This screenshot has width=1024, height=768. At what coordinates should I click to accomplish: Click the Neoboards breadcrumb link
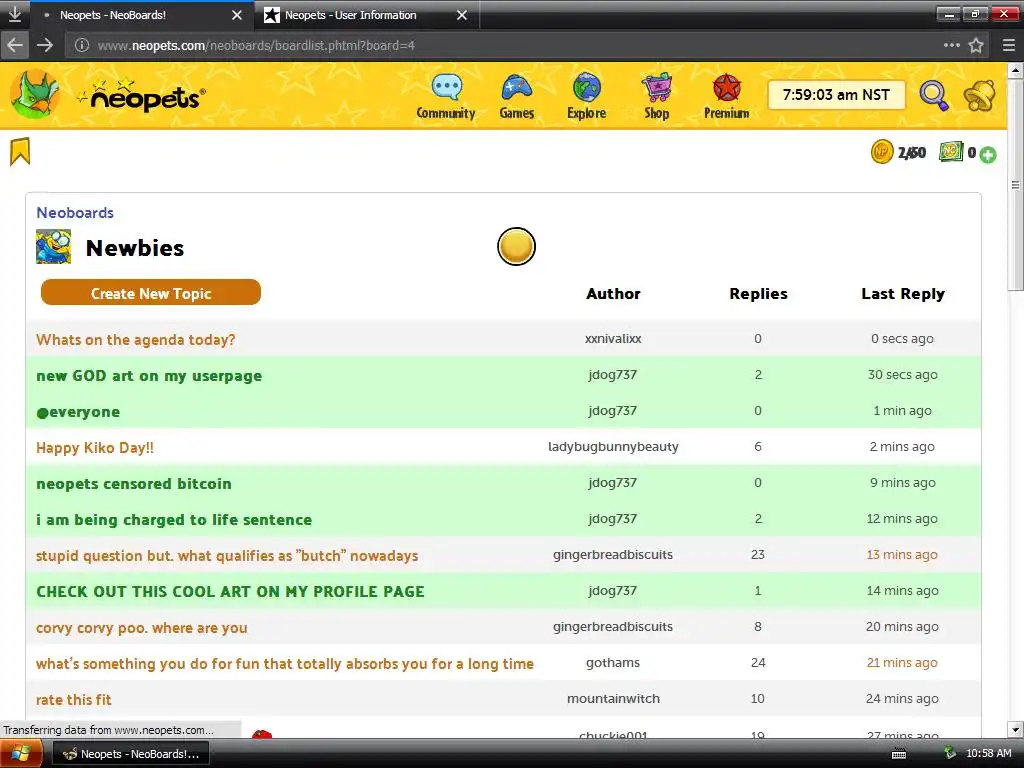click(x=75, y=213)
